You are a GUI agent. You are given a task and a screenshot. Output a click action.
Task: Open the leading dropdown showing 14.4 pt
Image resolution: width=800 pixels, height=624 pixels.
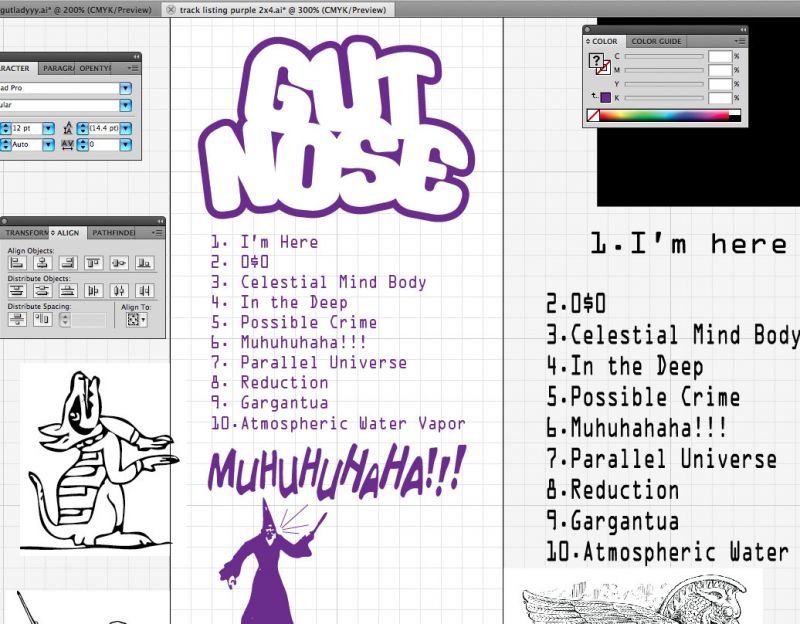point(127,129)
